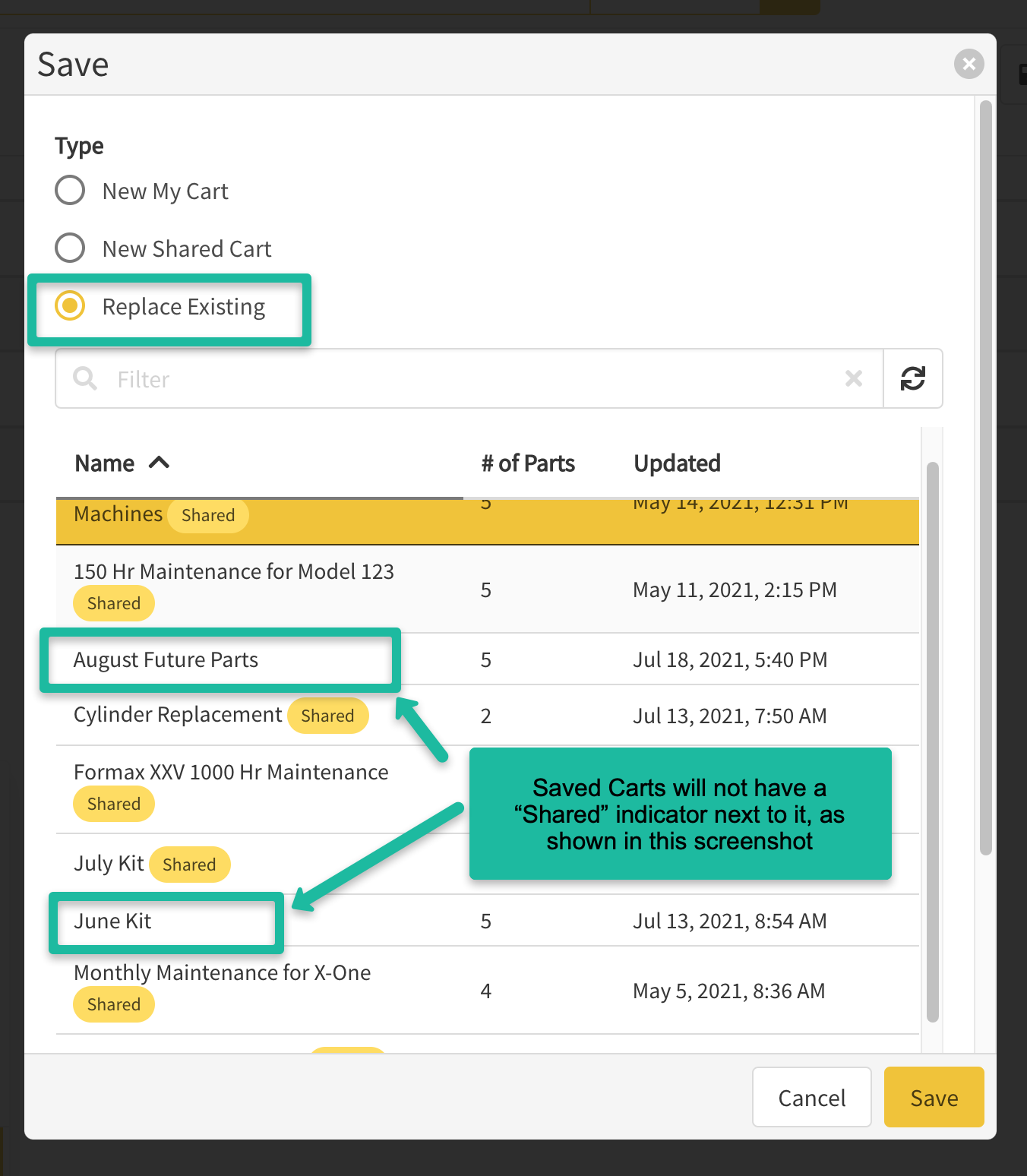
Task: Sort the list by # of Parts
Action: (x=528, y=463)
